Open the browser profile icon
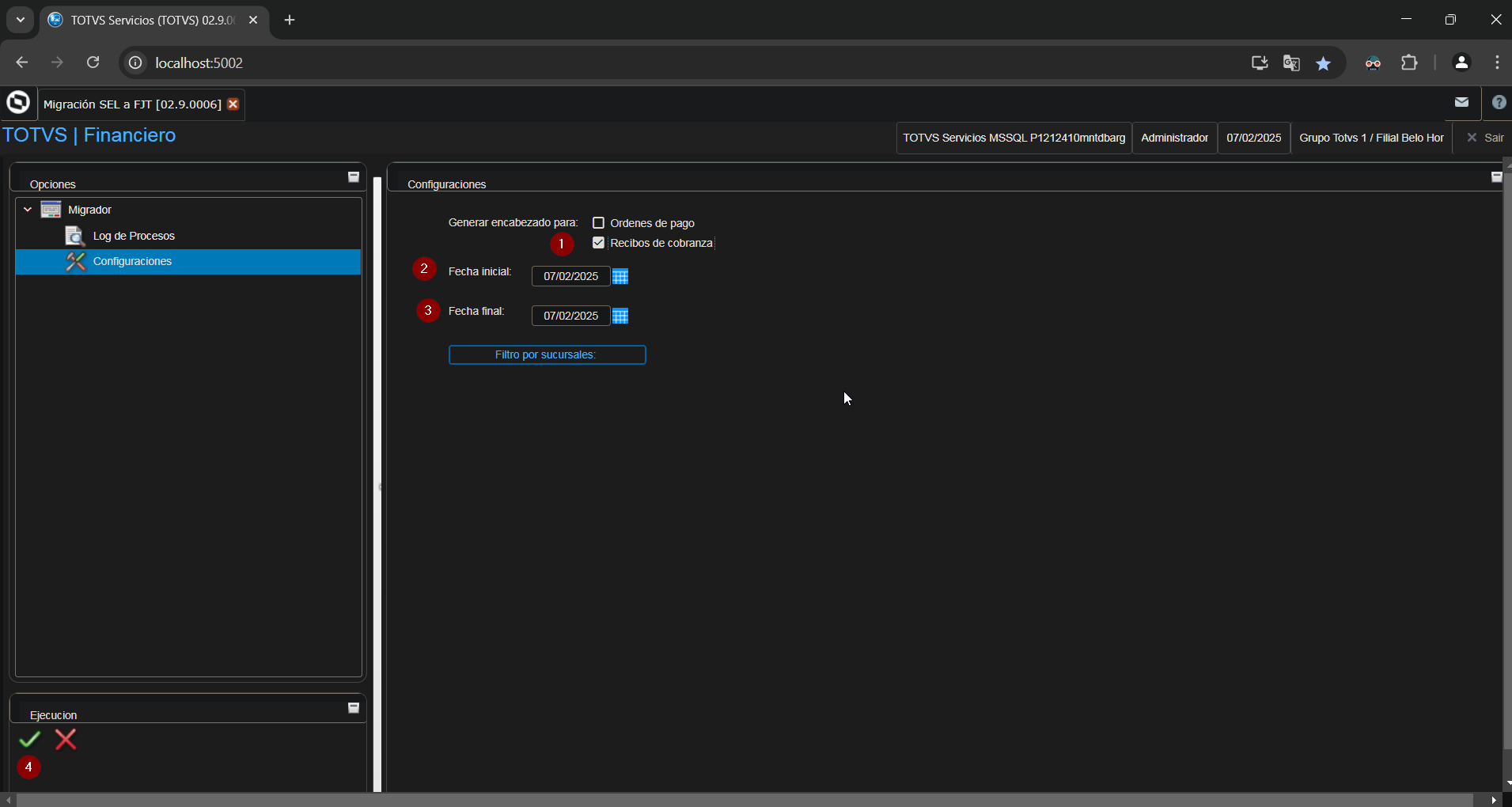The width and height of the screenshot is (1512, 807). click(1461, 63)
